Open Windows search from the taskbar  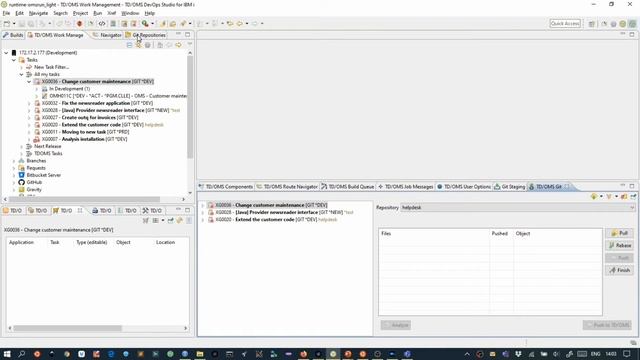tap(22, 354)
